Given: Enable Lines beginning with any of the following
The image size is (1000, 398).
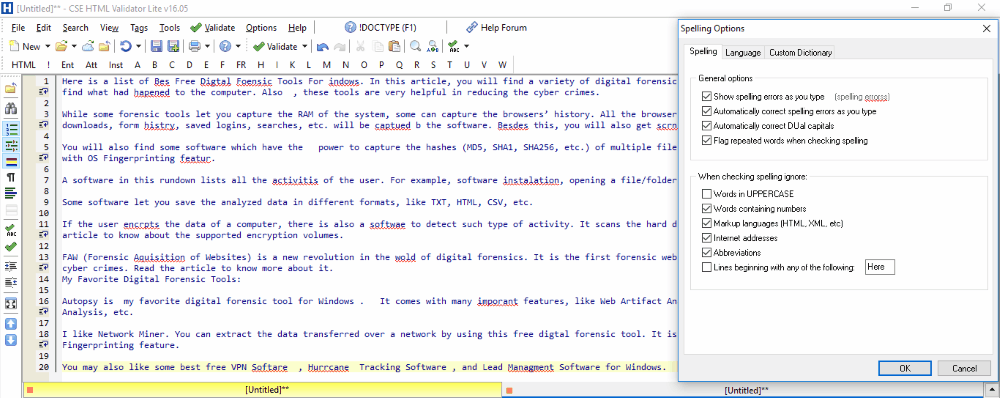Looking at the screenshot, I should coord(706,267).
